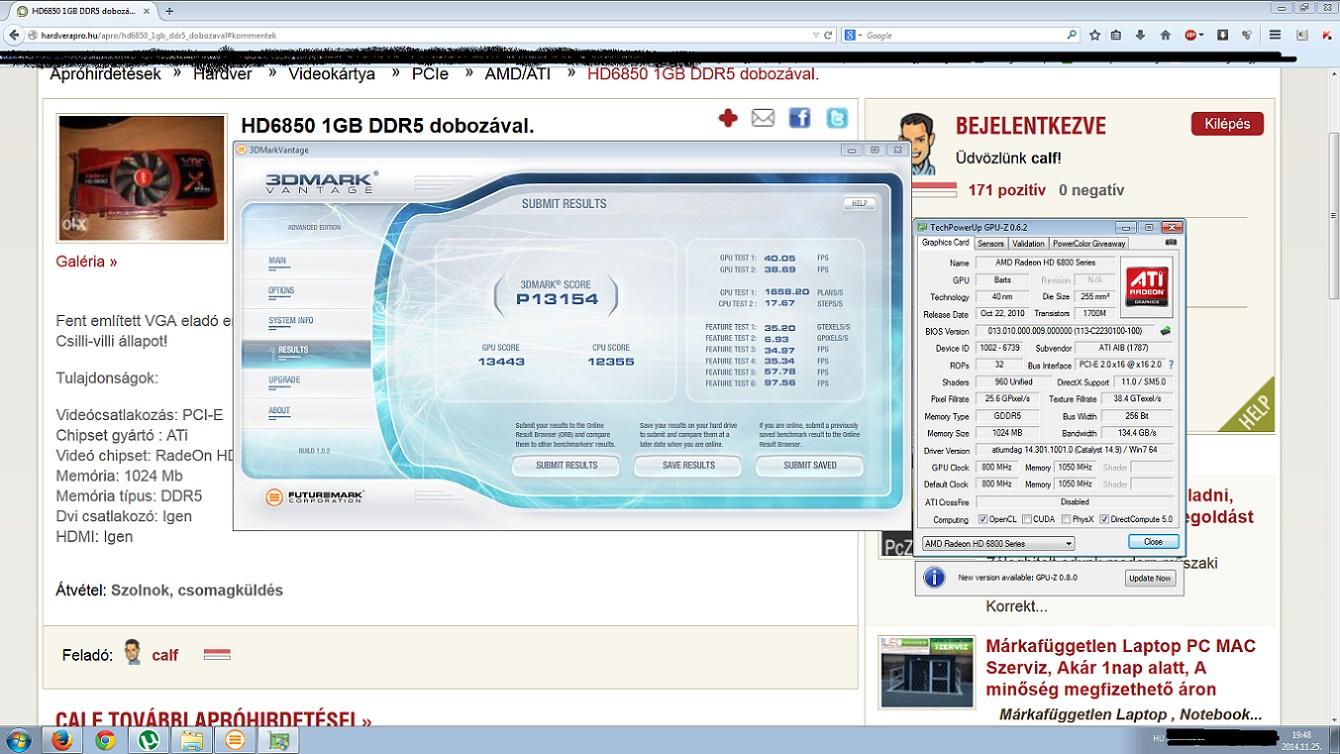Click the Videokártya breadcrumb link
The image size is (1340, 754).
tap(332, 73)
